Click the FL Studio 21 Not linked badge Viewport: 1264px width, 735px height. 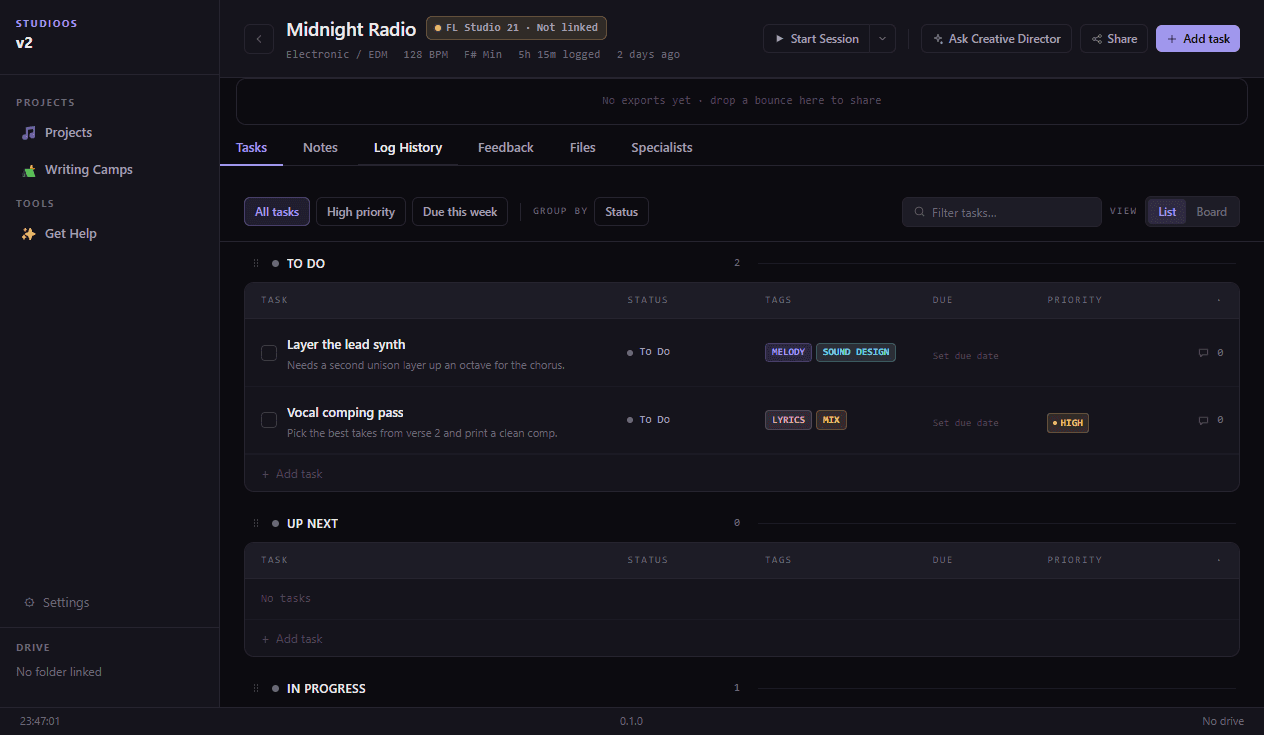516,28
